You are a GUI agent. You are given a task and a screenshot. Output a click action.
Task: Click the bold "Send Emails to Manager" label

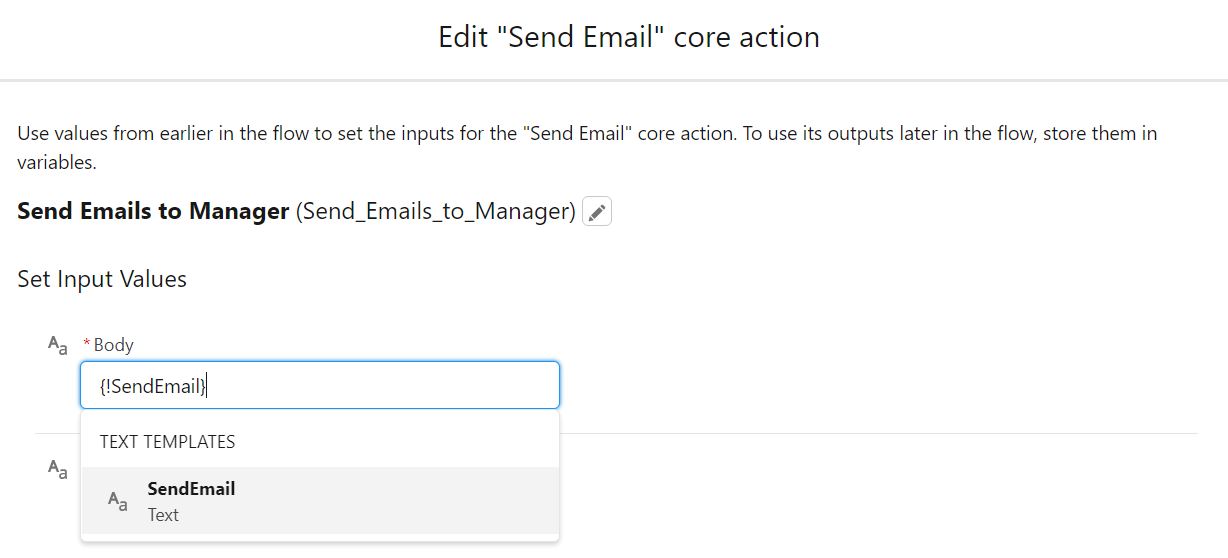tap(153, 212)
